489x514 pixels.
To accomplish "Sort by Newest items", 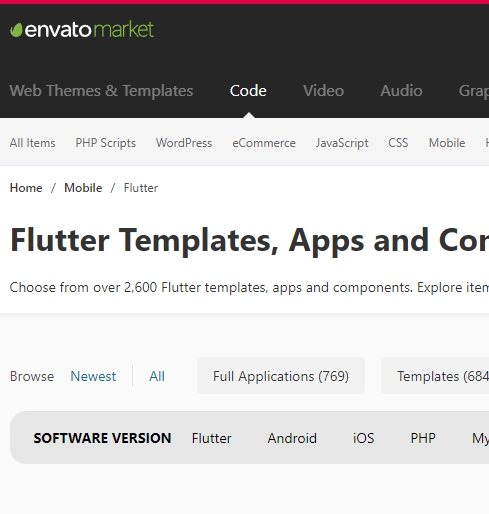I will 93,376.
